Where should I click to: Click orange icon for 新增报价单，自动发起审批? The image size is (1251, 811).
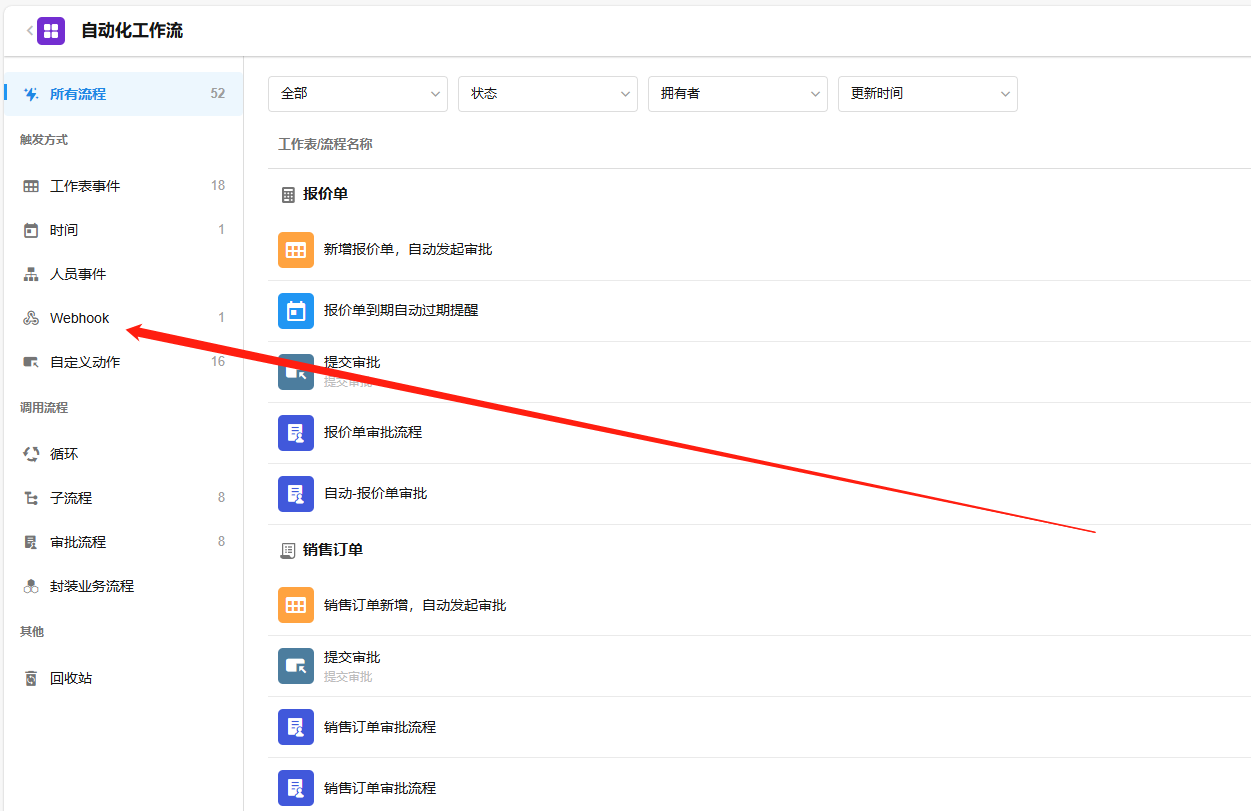coord(295,250)
